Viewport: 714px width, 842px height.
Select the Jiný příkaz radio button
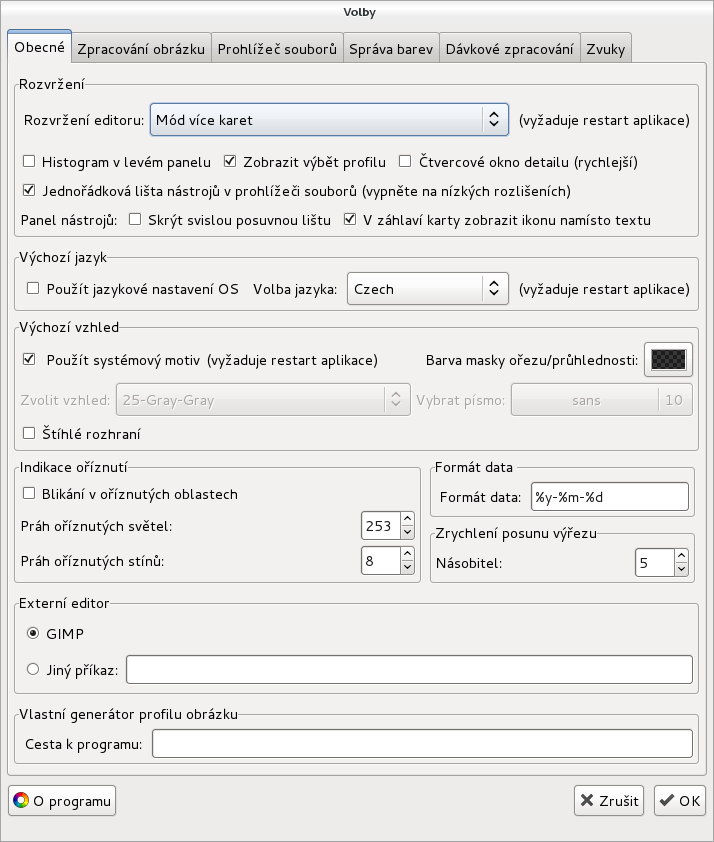[x=33, y=670]
